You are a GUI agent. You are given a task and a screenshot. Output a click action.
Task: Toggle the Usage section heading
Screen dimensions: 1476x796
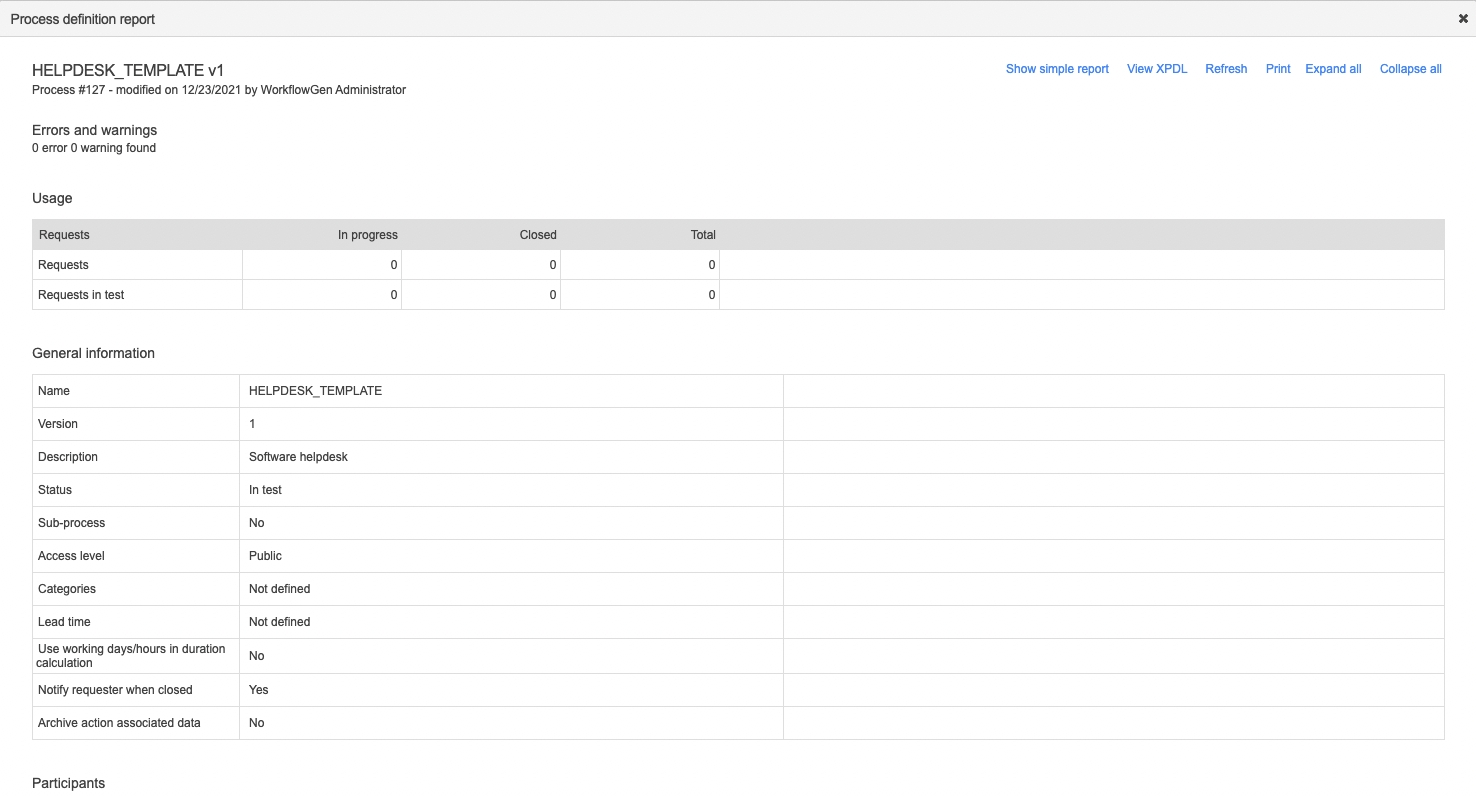coord(52,198)
